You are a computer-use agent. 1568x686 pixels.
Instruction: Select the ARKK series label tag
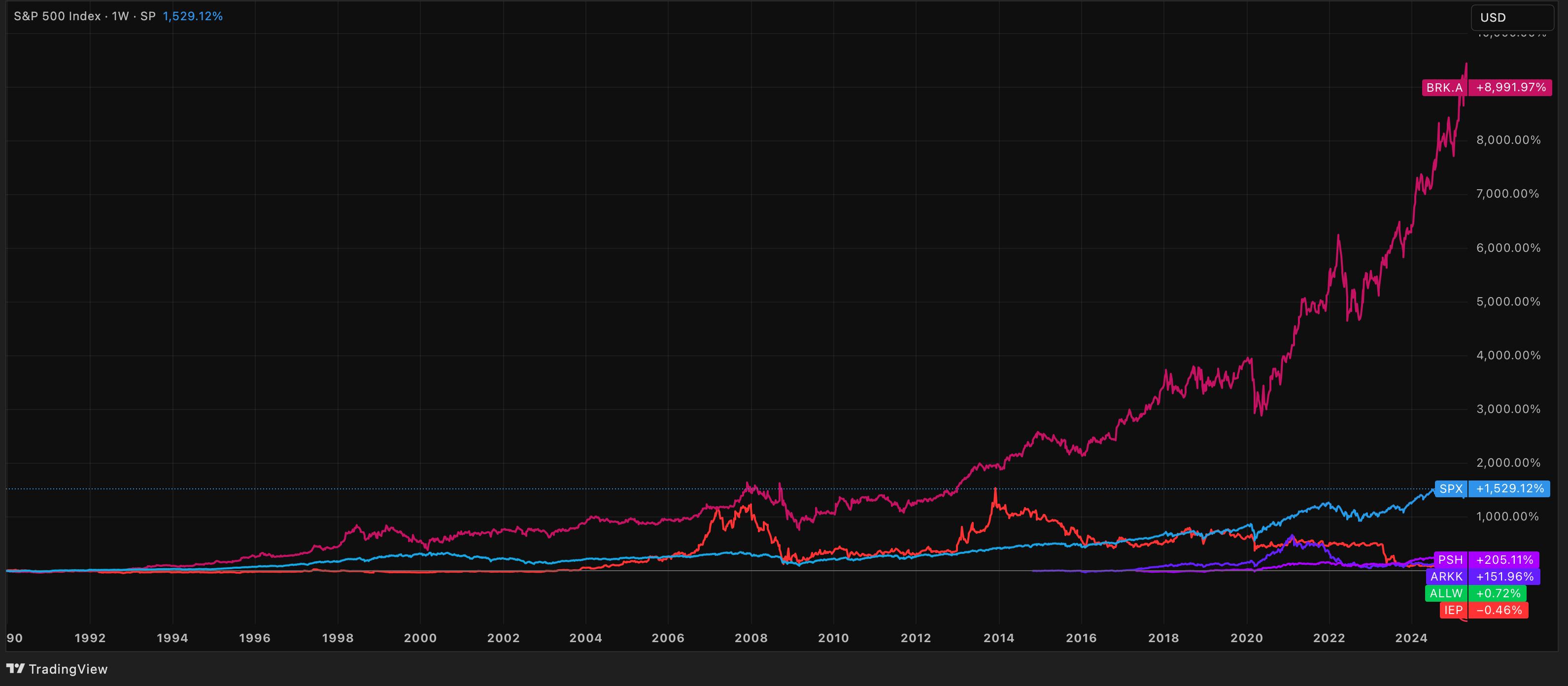pyautogui.click(x=1446, y=577)
